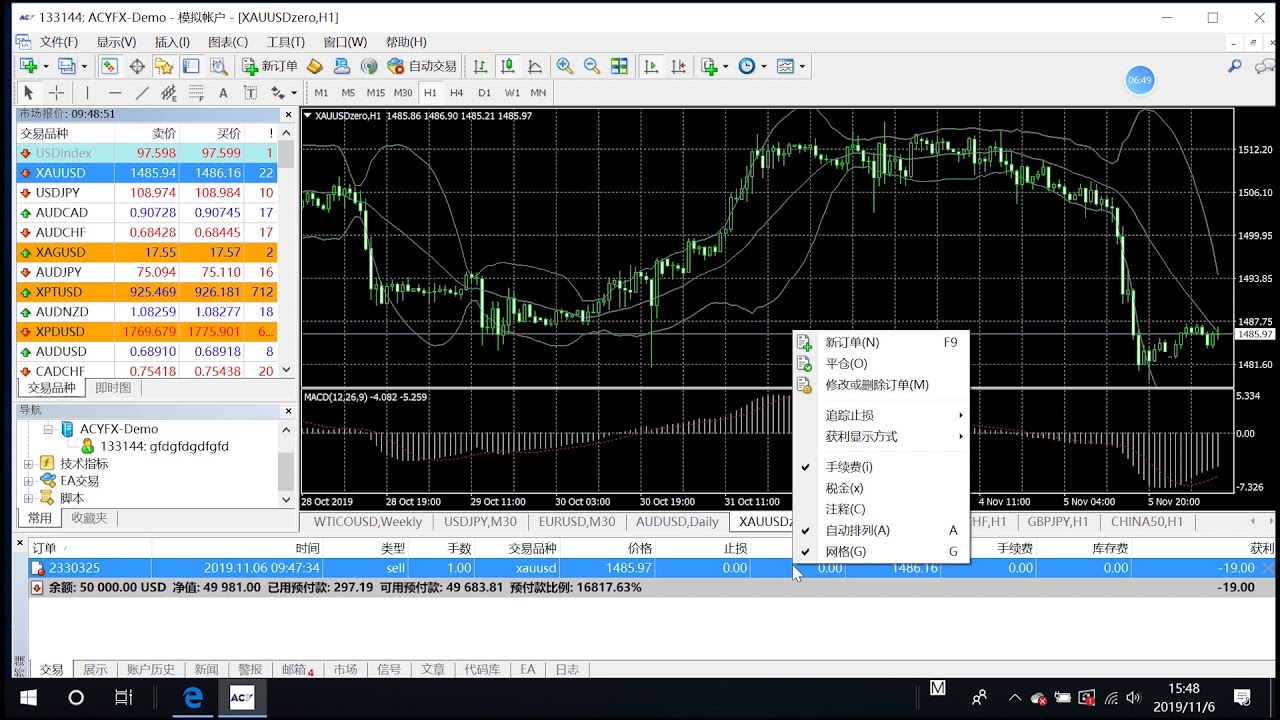Open Microsoft Edge from taskbar

pos(192,698)
